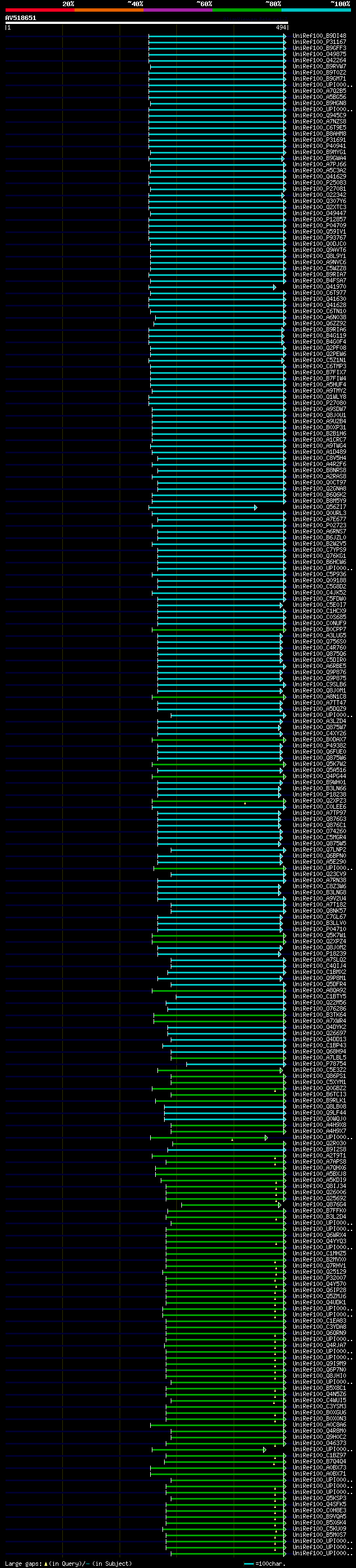Open hit UniRef100_Q2R030
Viewport: 356px width, 1568px height.
coord(319,1144)
